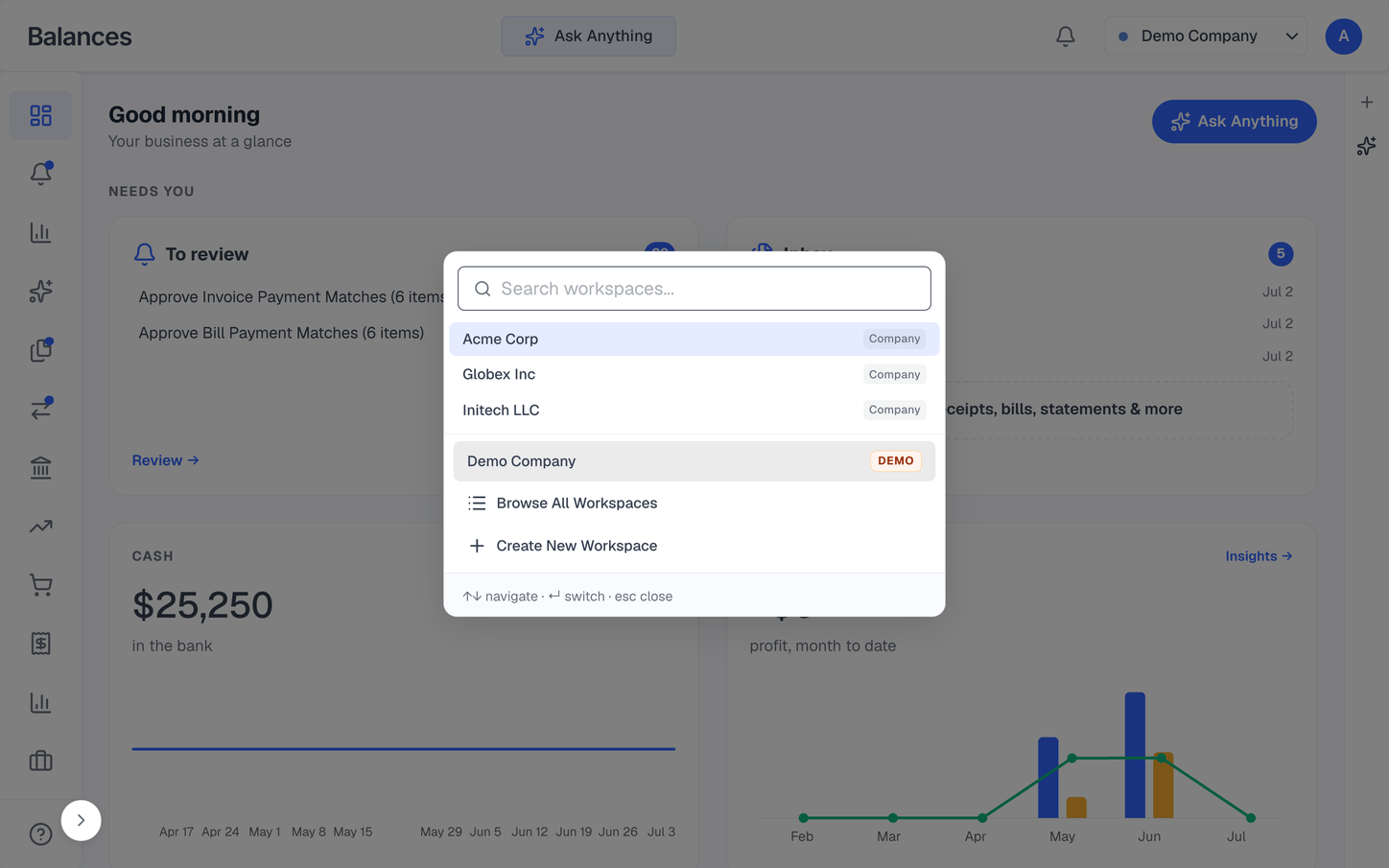The image size is (1389, 868).
Task: Choose Create New Workspace
Action: 694,546
